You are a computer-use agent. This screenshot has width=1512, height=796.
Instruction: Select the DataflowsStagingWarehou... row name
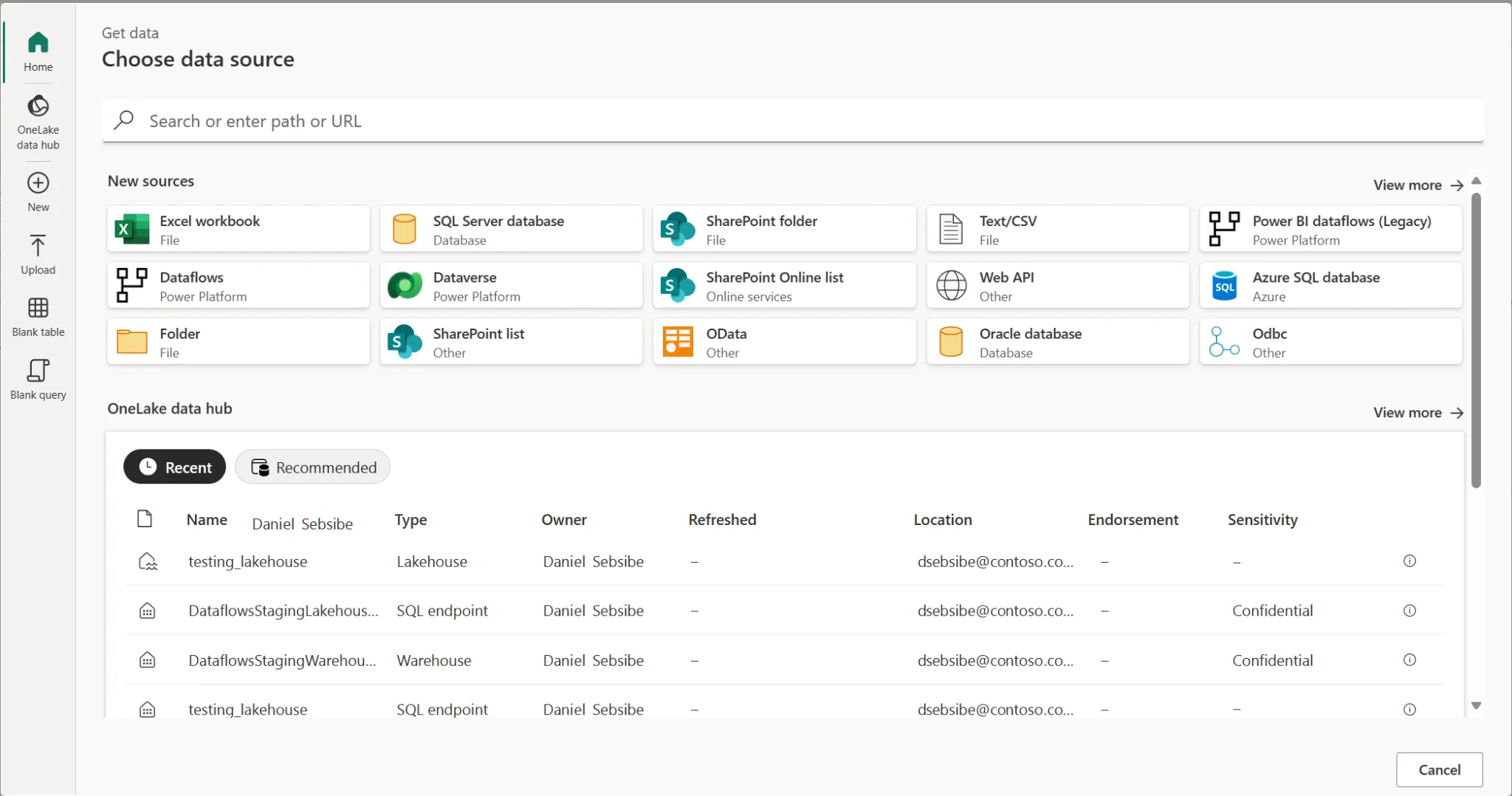point(282,660)
